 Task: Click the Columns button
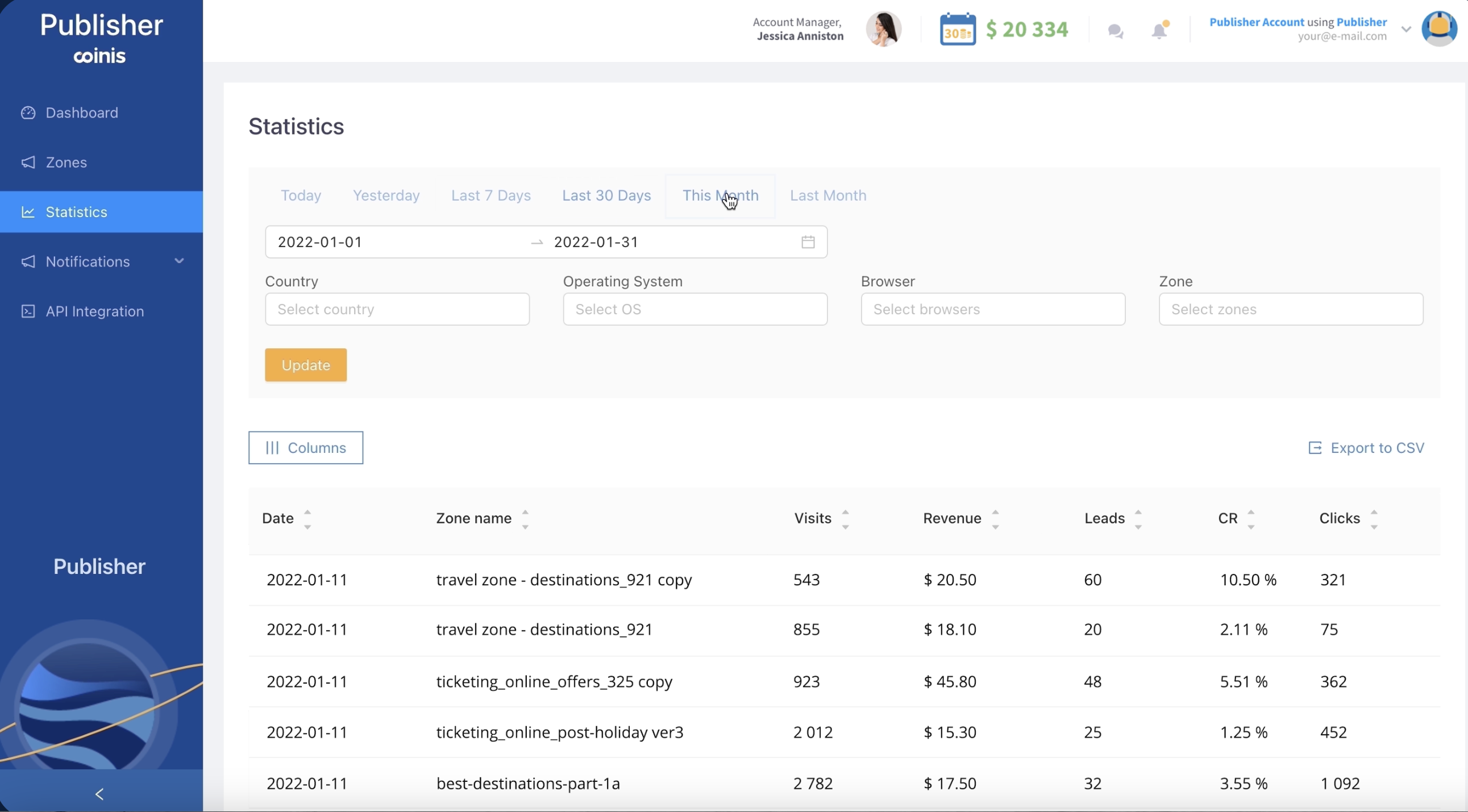305,448
